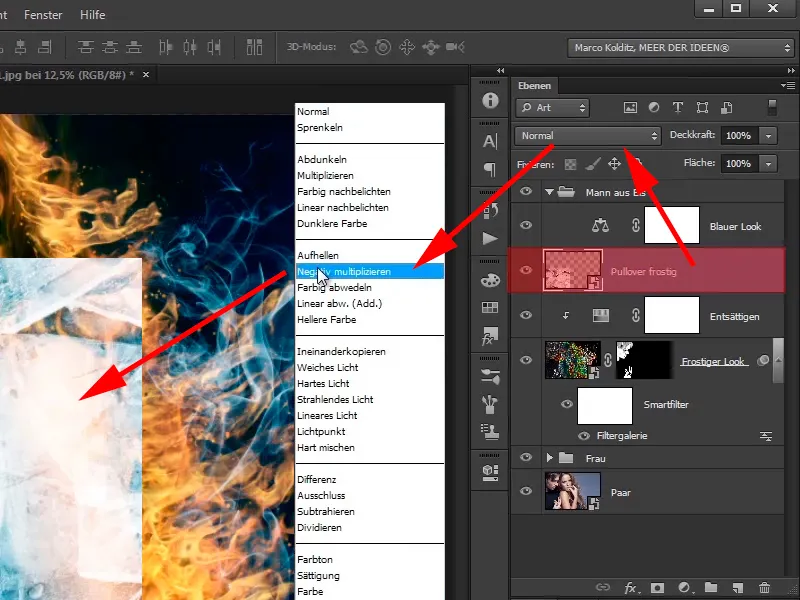Select the Frostiger Look layer mask thumbnail

pyautogui.click(x=643, y=360)
